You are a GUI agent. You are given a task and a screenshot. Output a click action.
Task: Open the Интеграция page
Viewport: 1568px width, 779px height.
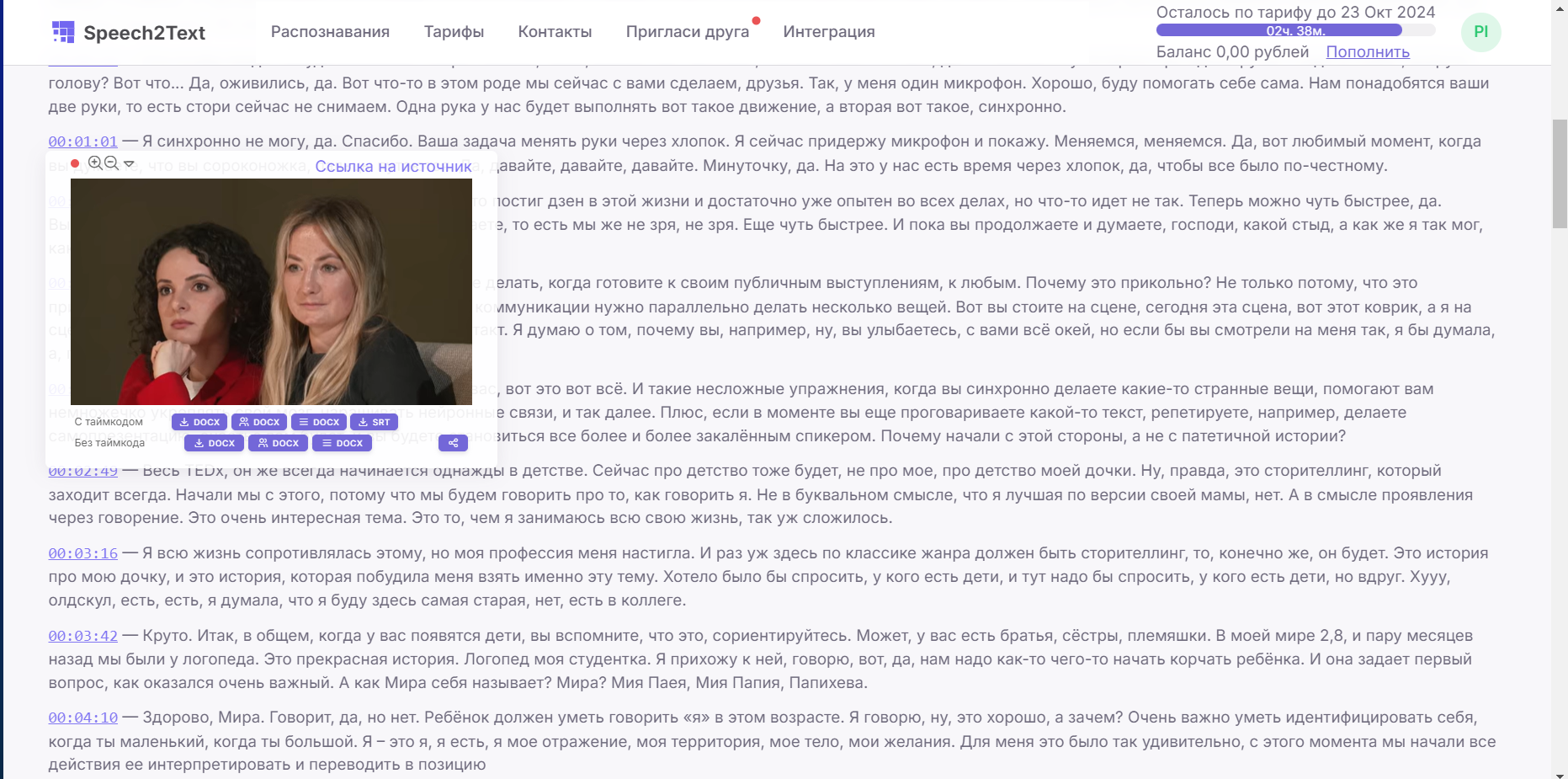(829, 32)
